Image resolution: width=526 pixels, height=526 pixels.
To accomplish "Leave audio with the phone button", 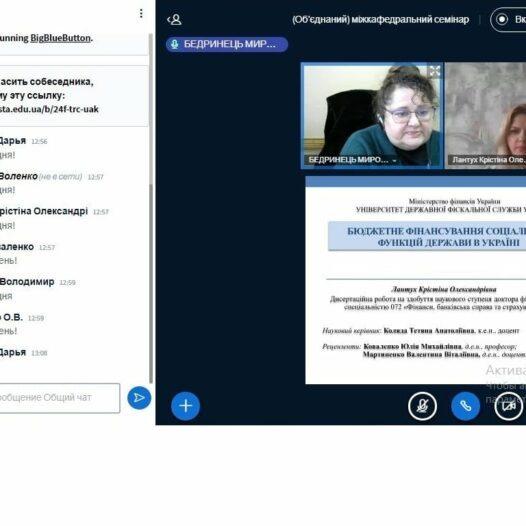I will (x=465, y=406).
